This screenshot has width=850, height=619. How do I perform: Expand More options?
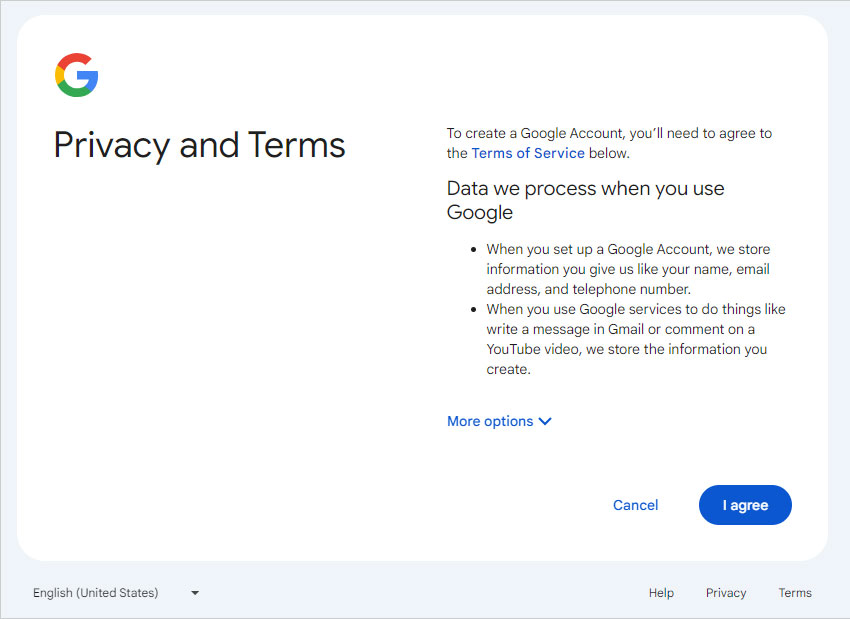(499, 421)
